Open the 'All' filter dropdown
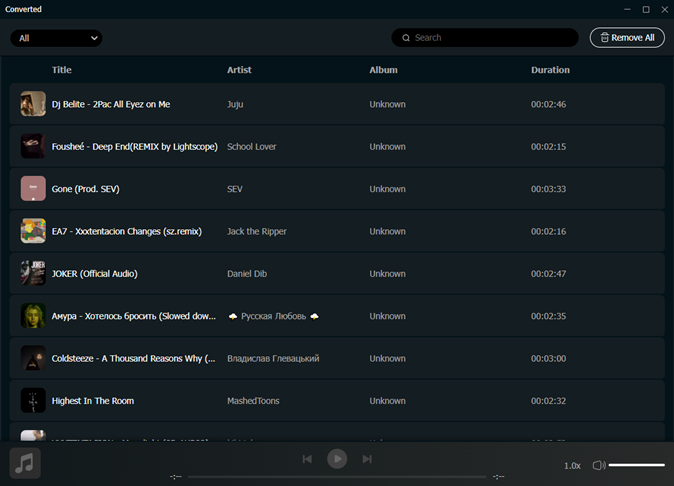The image size is (674, 486). point(57,38)
